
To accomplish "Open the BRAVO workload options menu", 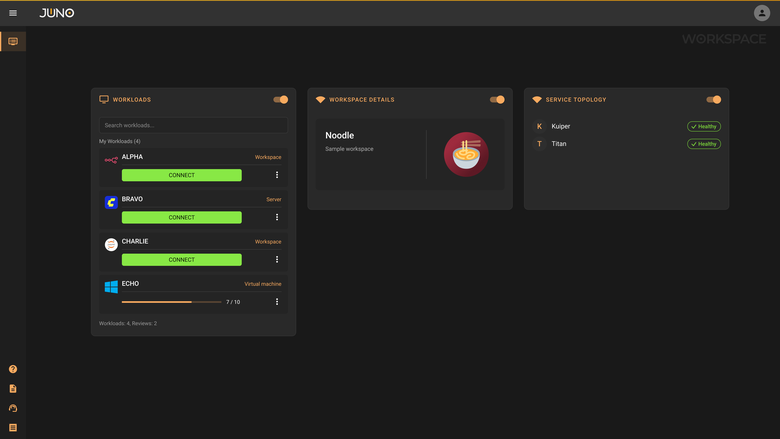I will [277, 217].
